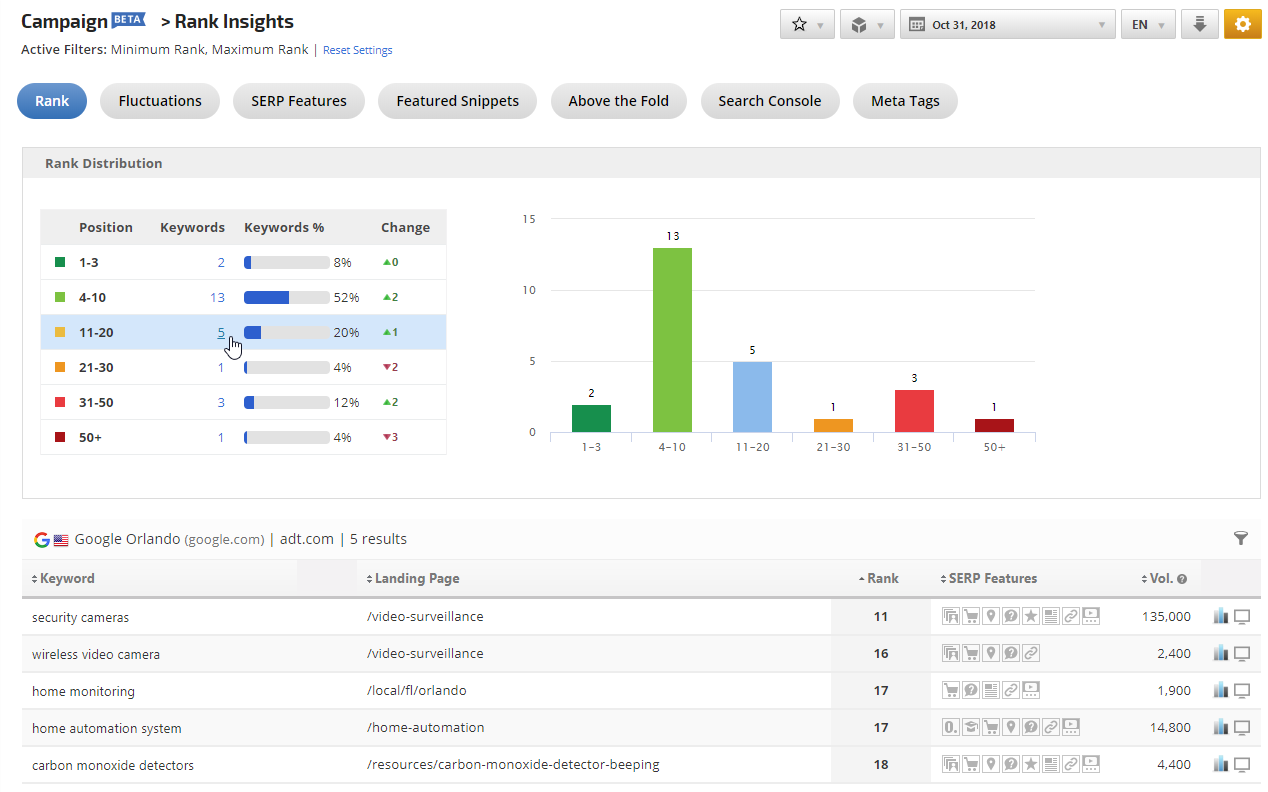Click bar chart icon for carbon monoxide detectors

[1220, 765]
